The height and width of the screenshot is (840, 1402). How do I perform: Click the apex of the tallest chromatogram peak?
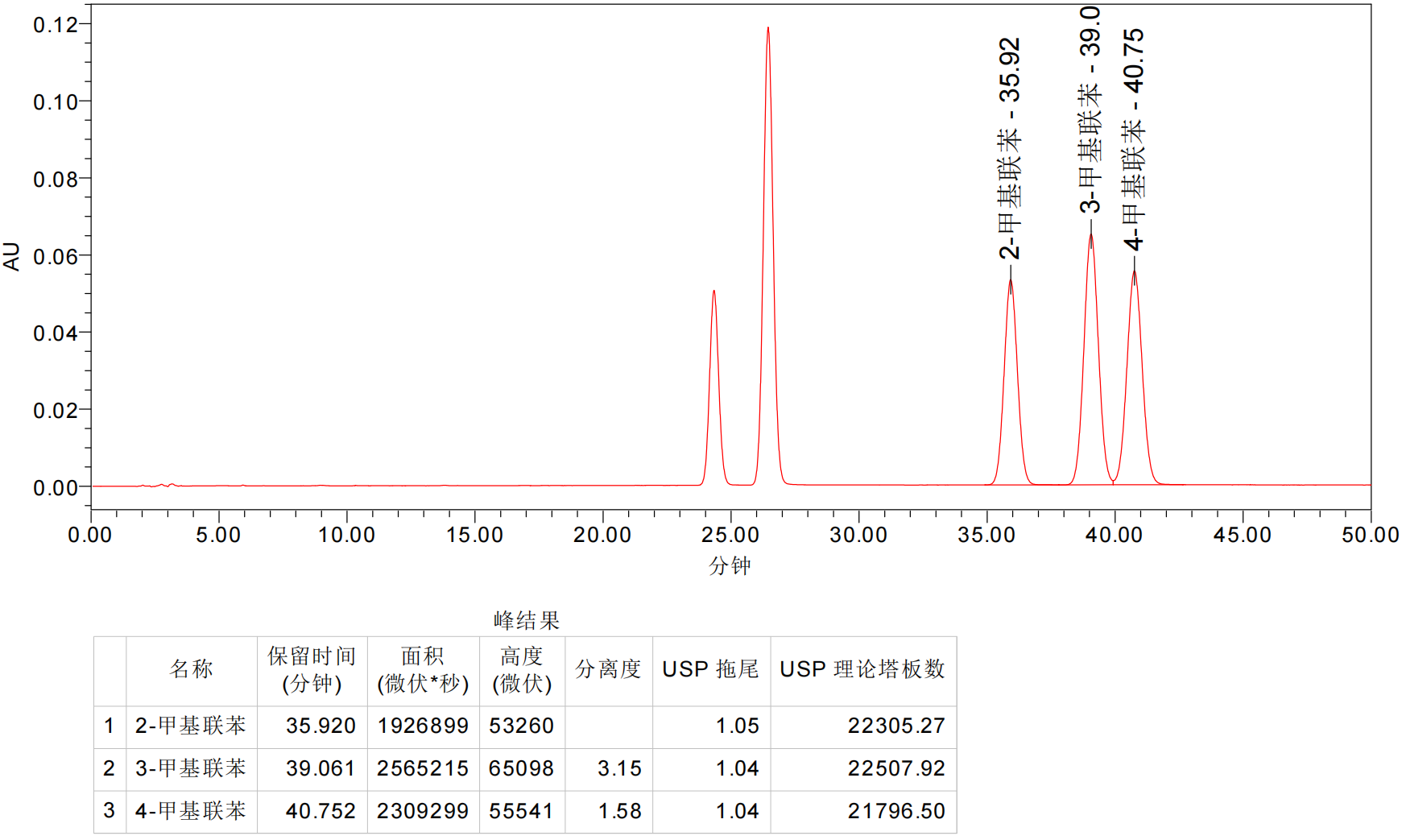click(x=767, y=30)
